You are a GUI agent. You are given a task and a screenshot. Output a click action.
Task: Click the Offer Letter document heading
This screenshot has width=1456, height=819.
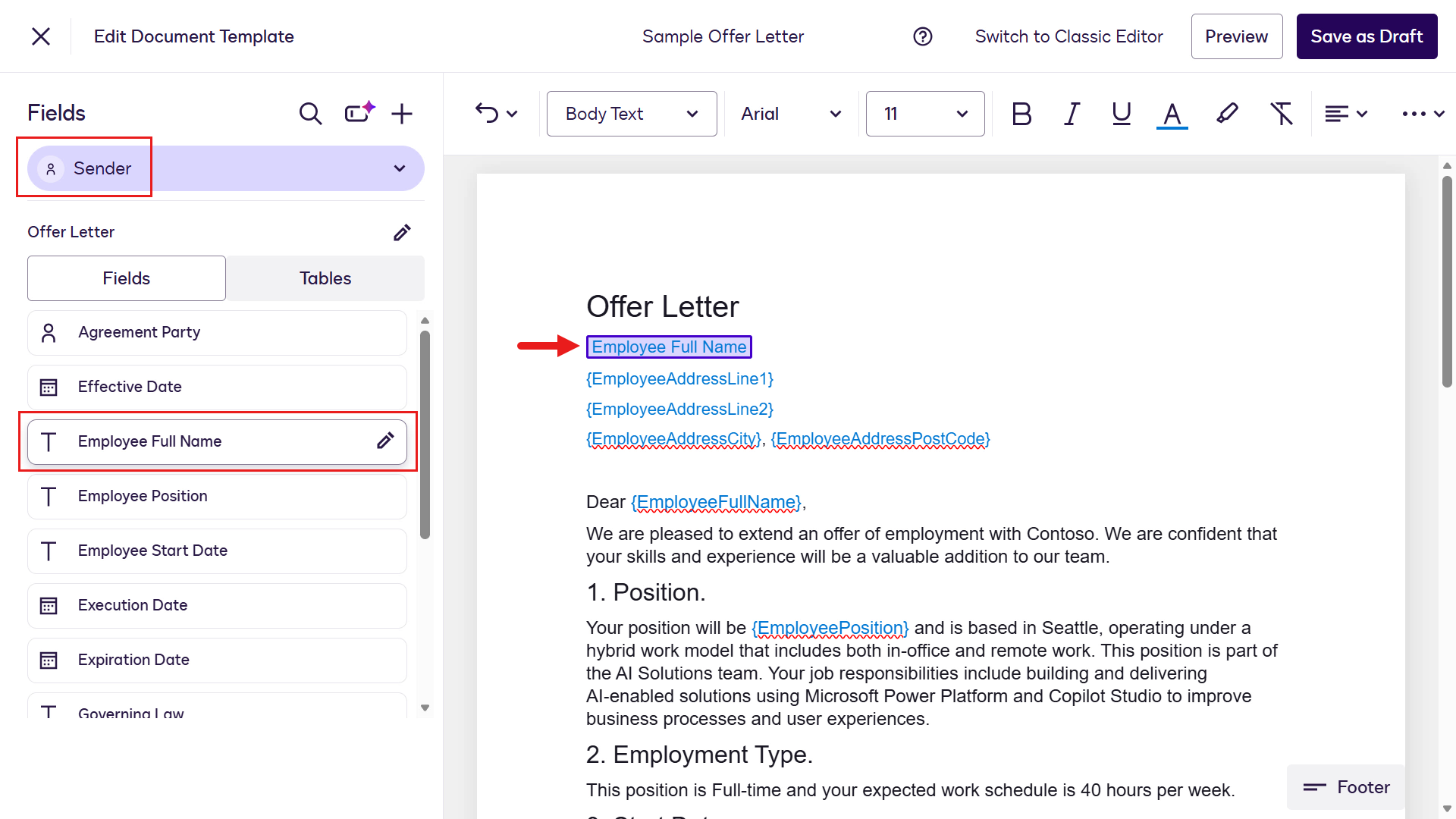pos(662,306)
